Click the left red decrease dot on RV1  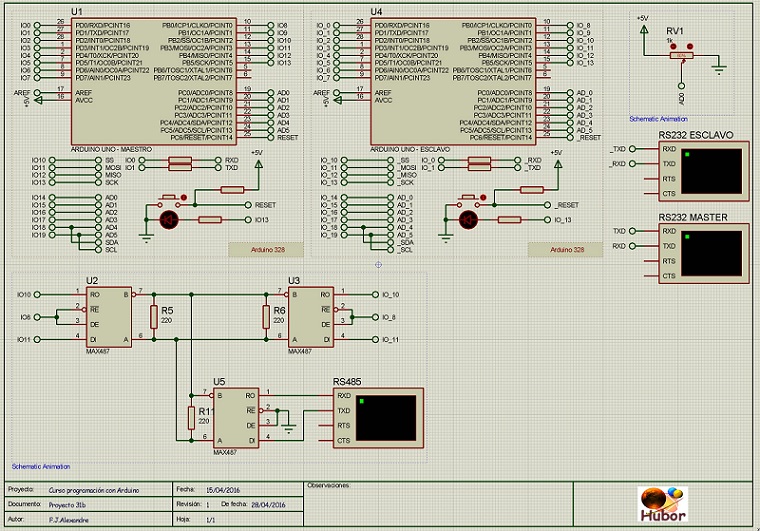[x=673, y=47]
